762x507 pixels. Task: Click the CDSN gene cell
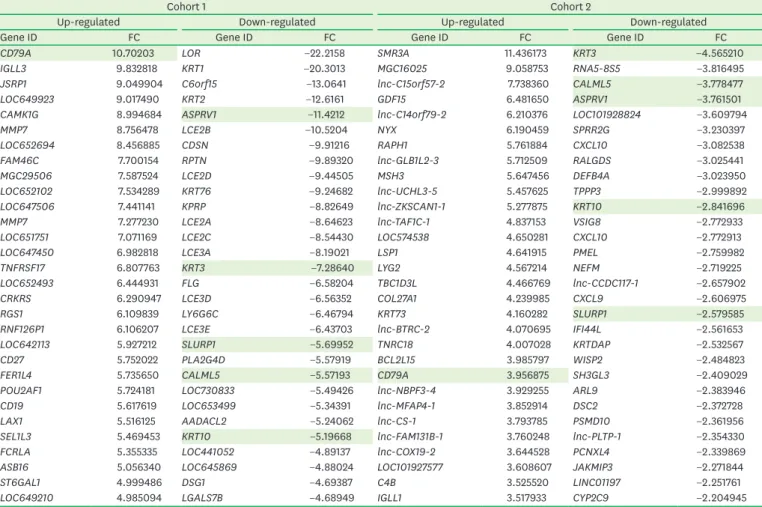coord(195,145)
